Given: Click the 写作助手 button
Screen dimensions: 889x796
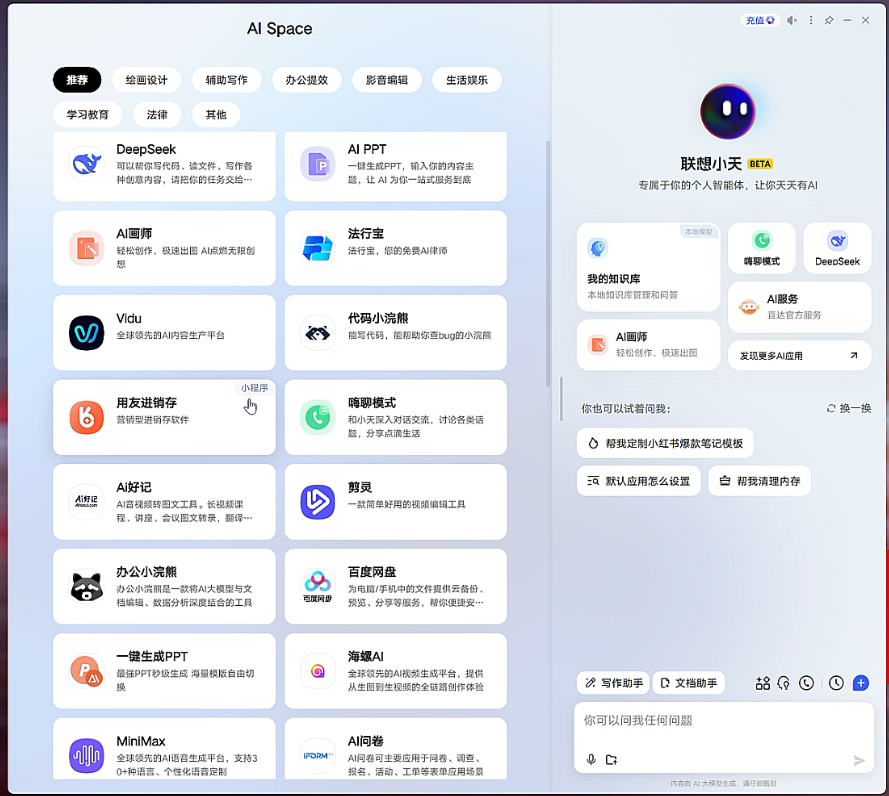Looking at the screenshot, I should click(x=614, y=683).
